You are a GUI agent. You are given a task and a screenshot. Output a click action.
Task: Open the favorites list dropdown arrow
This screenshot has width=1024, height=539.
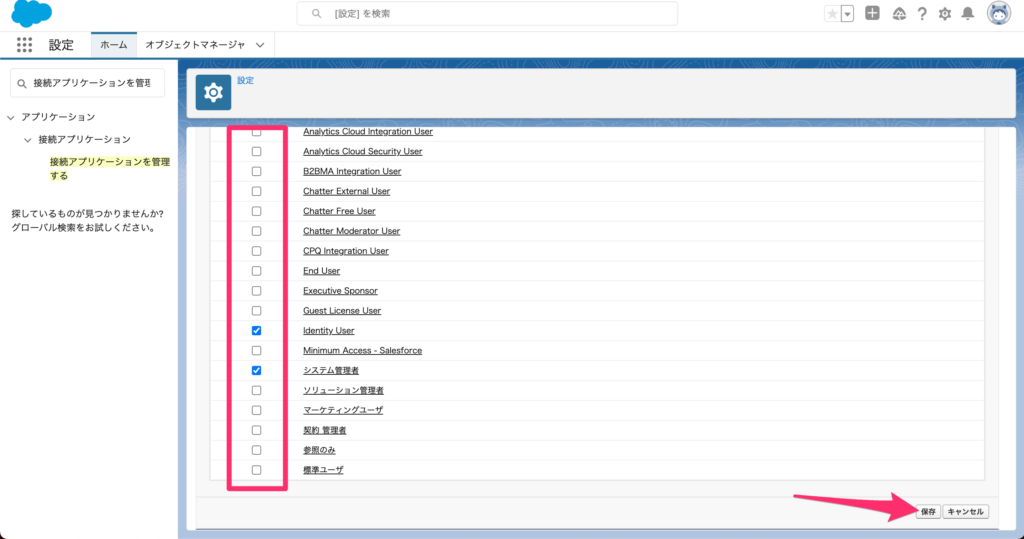[x=848, y=14]
